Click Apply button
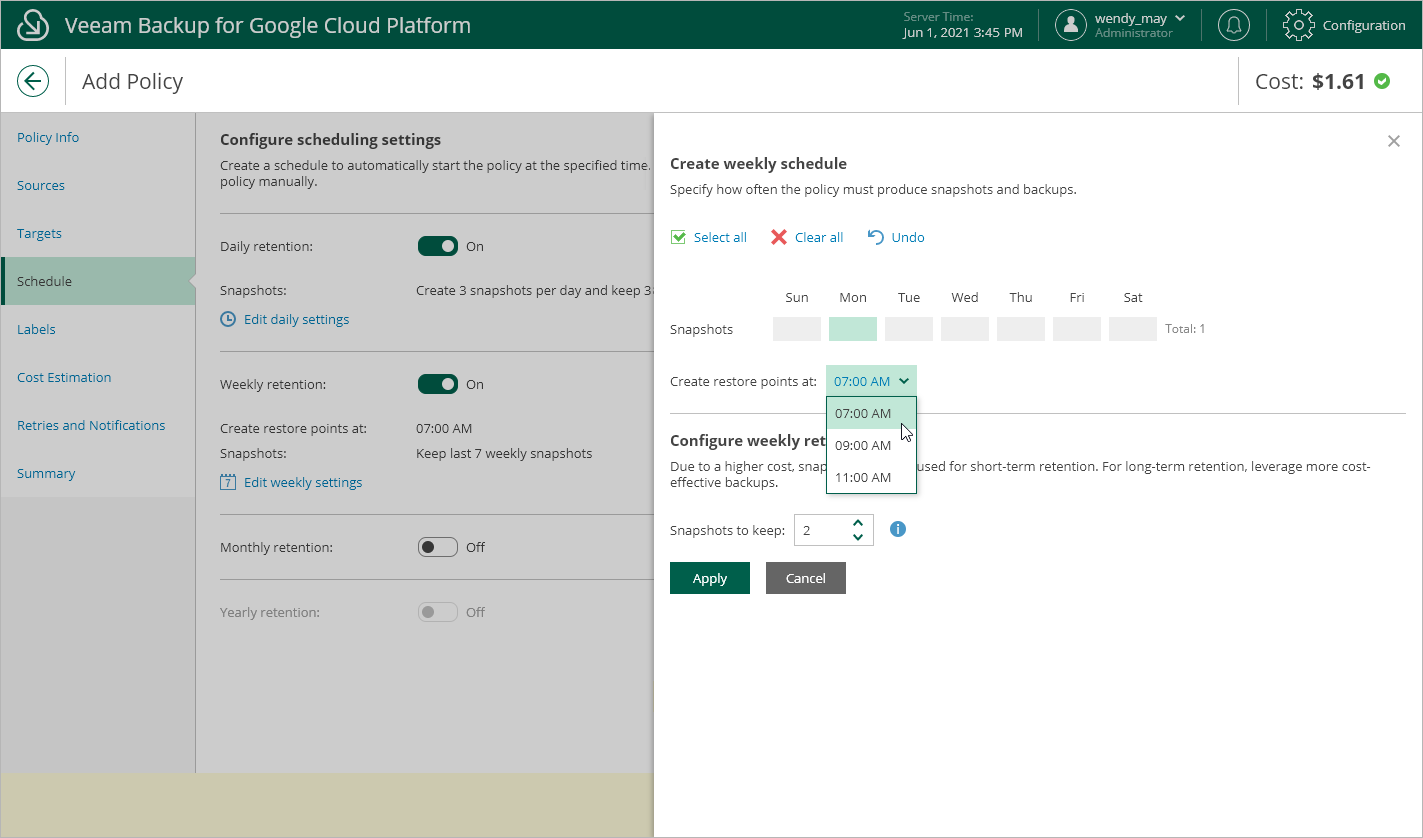 710,578
